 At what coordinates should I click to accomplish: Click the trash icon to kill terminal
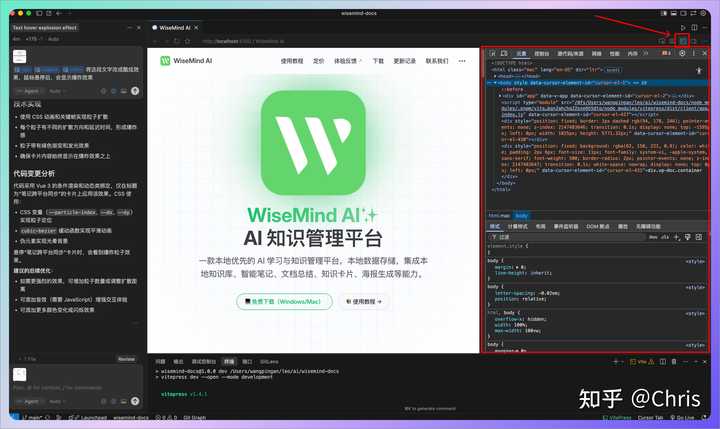pyautogui.click(x=674, y=361)
